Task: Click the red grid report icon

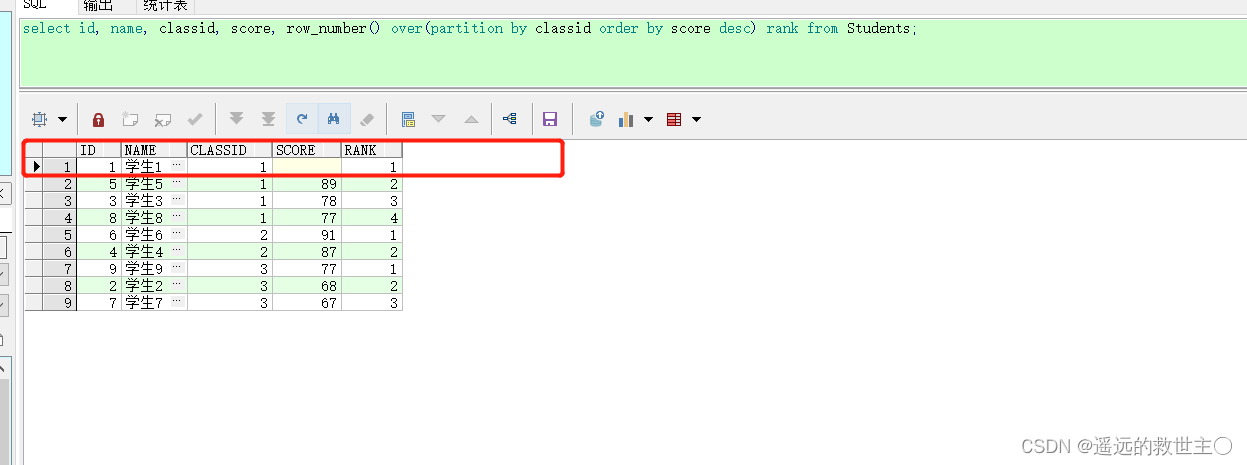Action: pos(674,119)
